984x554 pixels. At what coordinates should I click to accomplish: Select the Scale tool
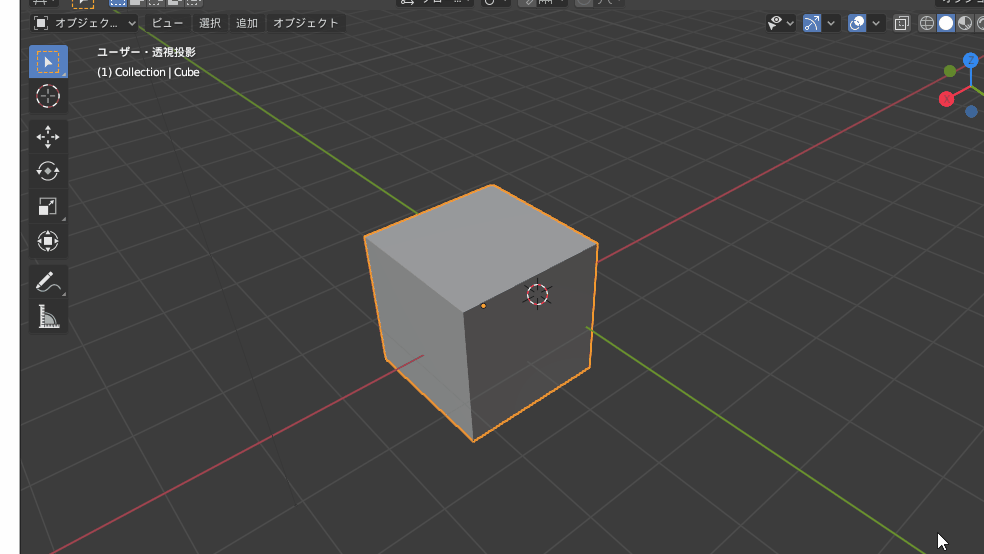(48, 206)
